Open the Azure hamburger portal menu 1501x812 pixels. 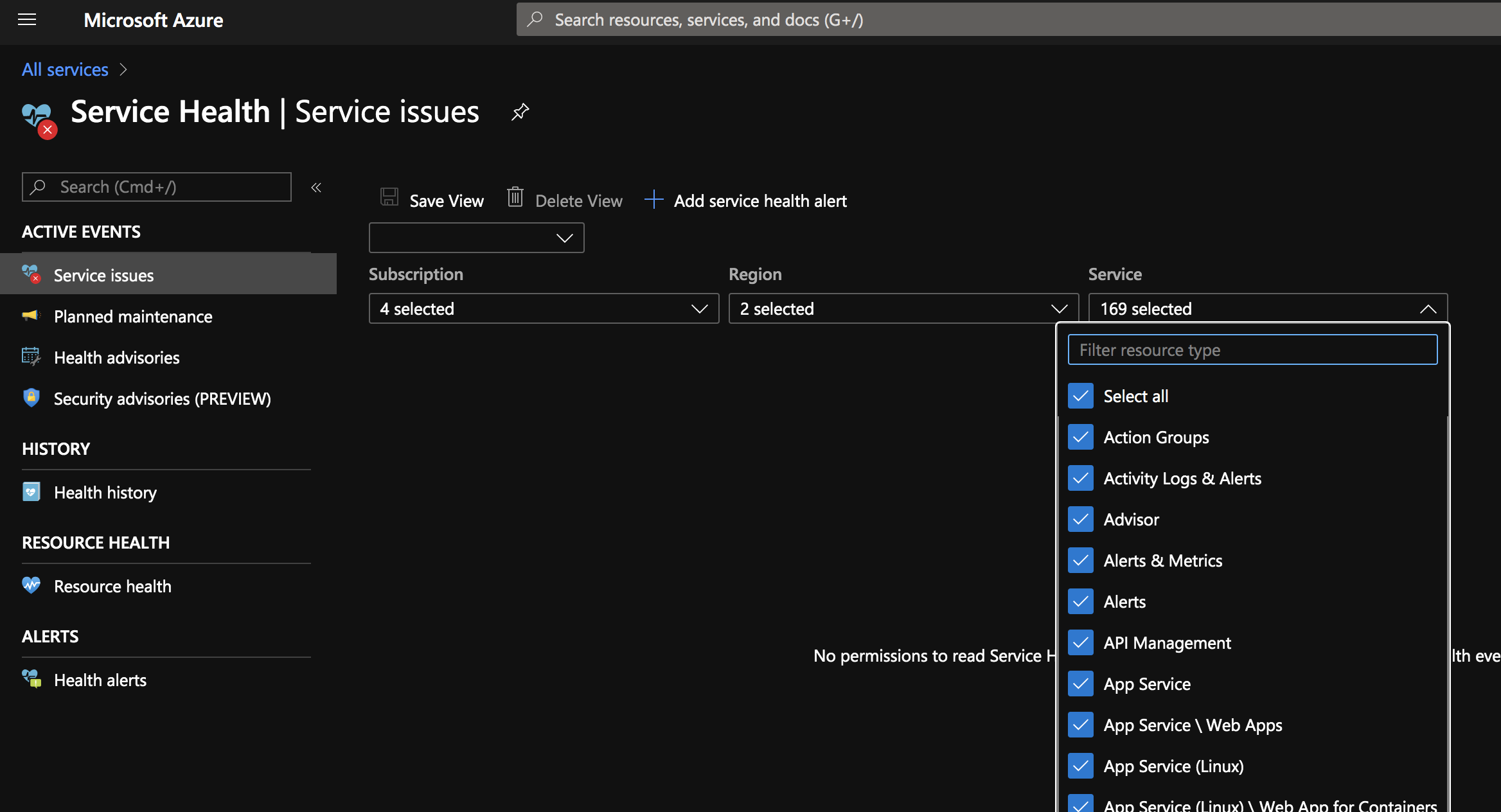(27, 20)
